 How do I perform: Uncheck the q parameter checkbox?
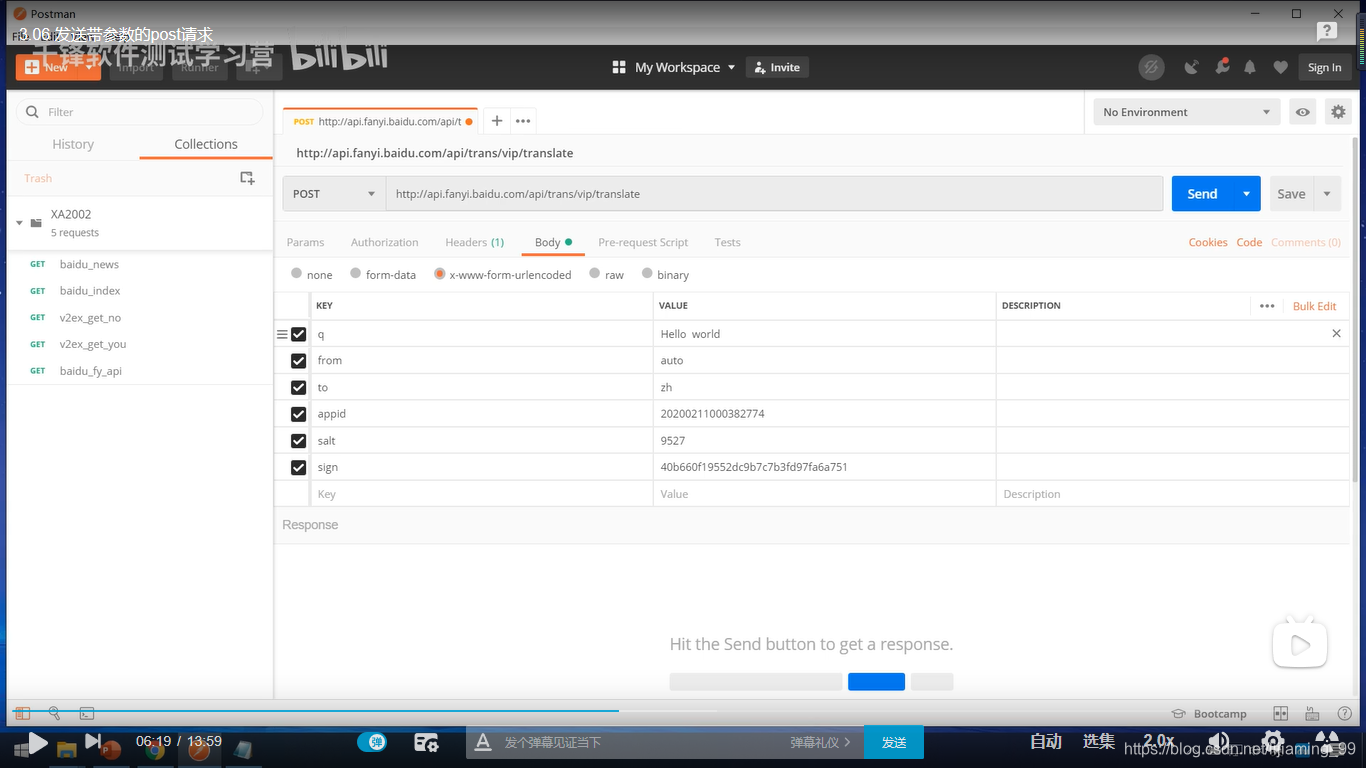pyautogui.click(x=298, y=334)
